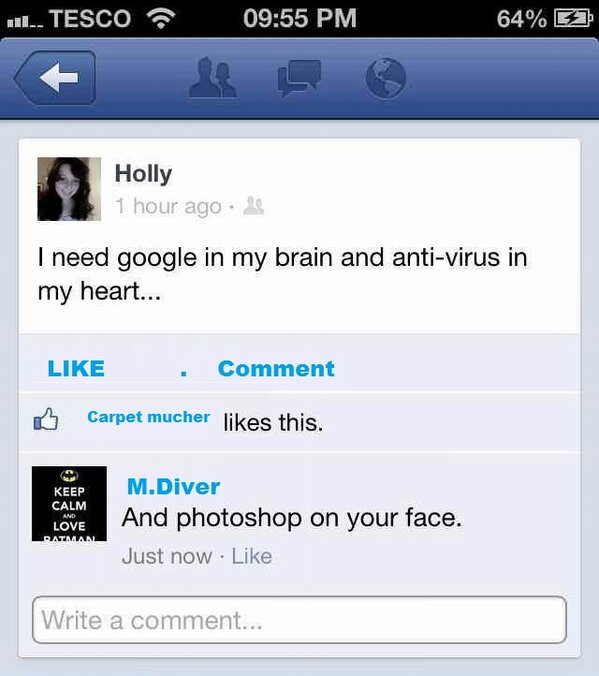Like M.Diver's comment
The width and height of the screenshot is (599, 676).
(252, 556)
